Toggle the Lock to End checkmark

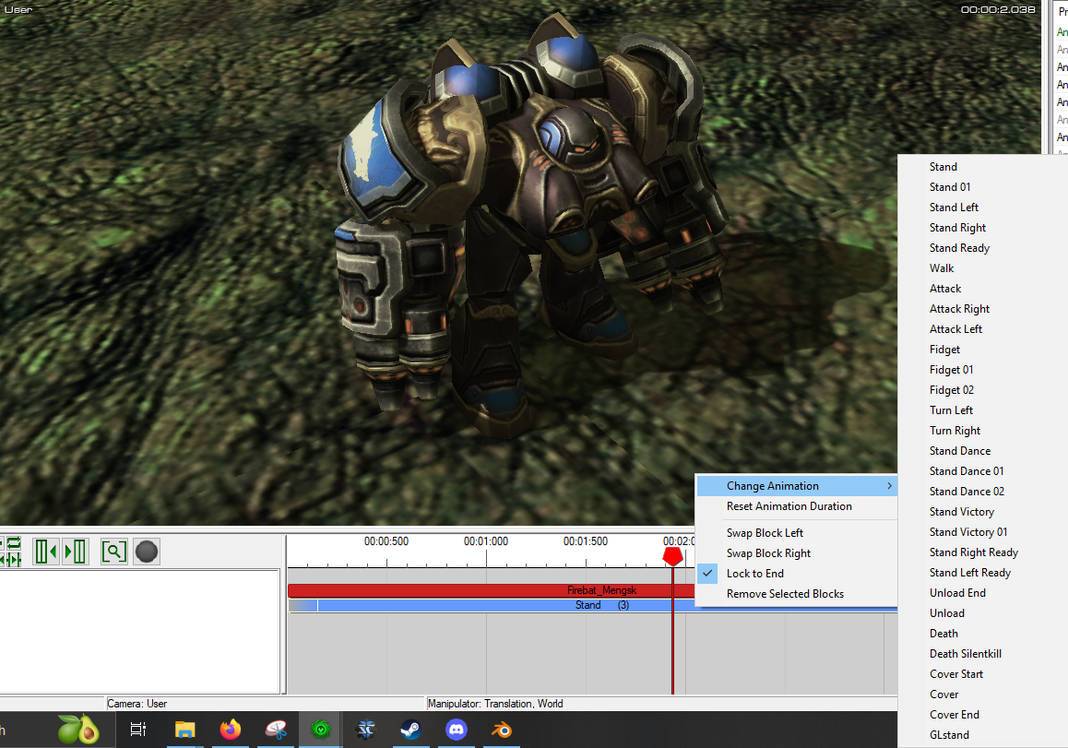[708, 573]
